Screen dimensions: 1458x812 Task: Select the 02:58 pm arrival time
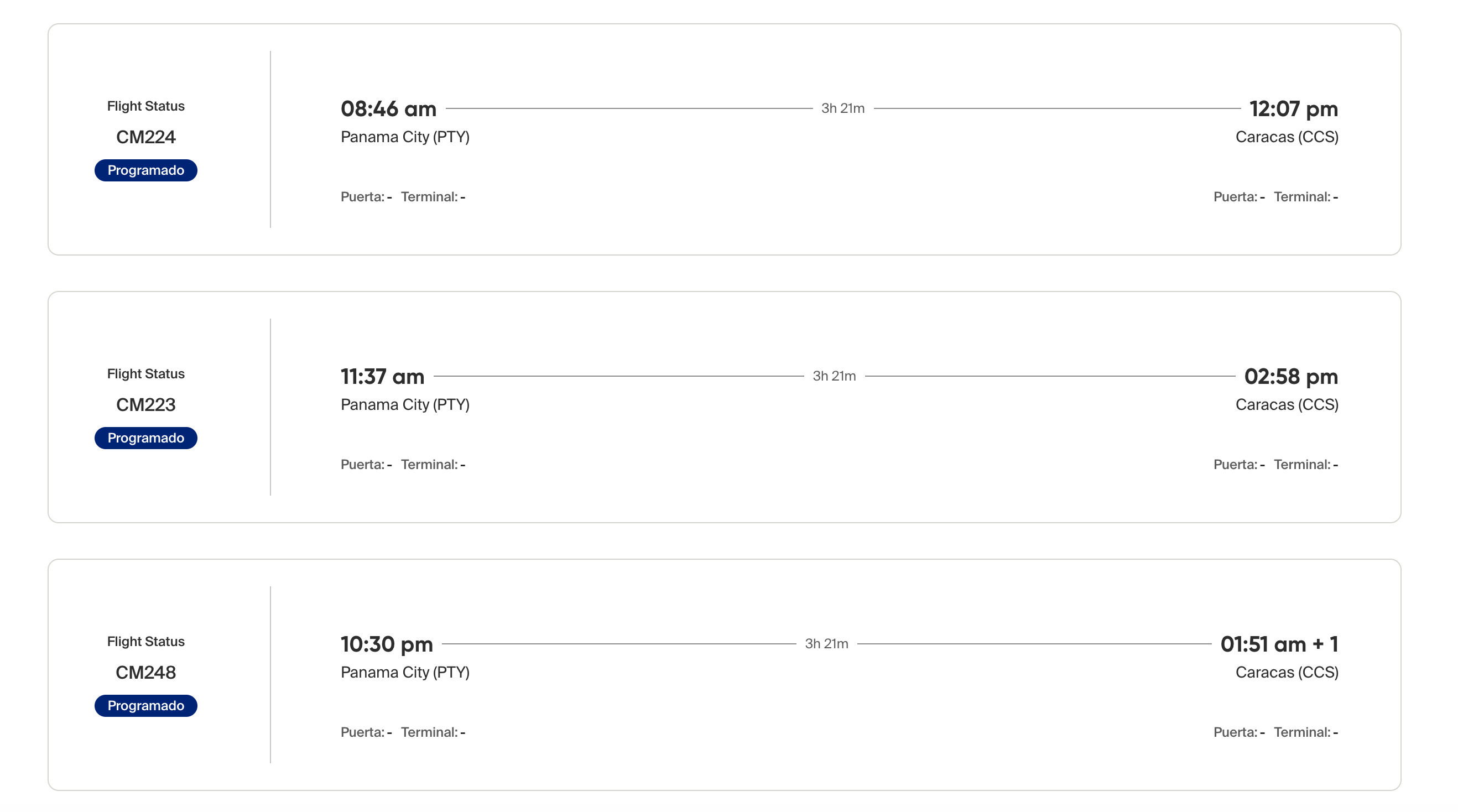tap(1290, 376)
